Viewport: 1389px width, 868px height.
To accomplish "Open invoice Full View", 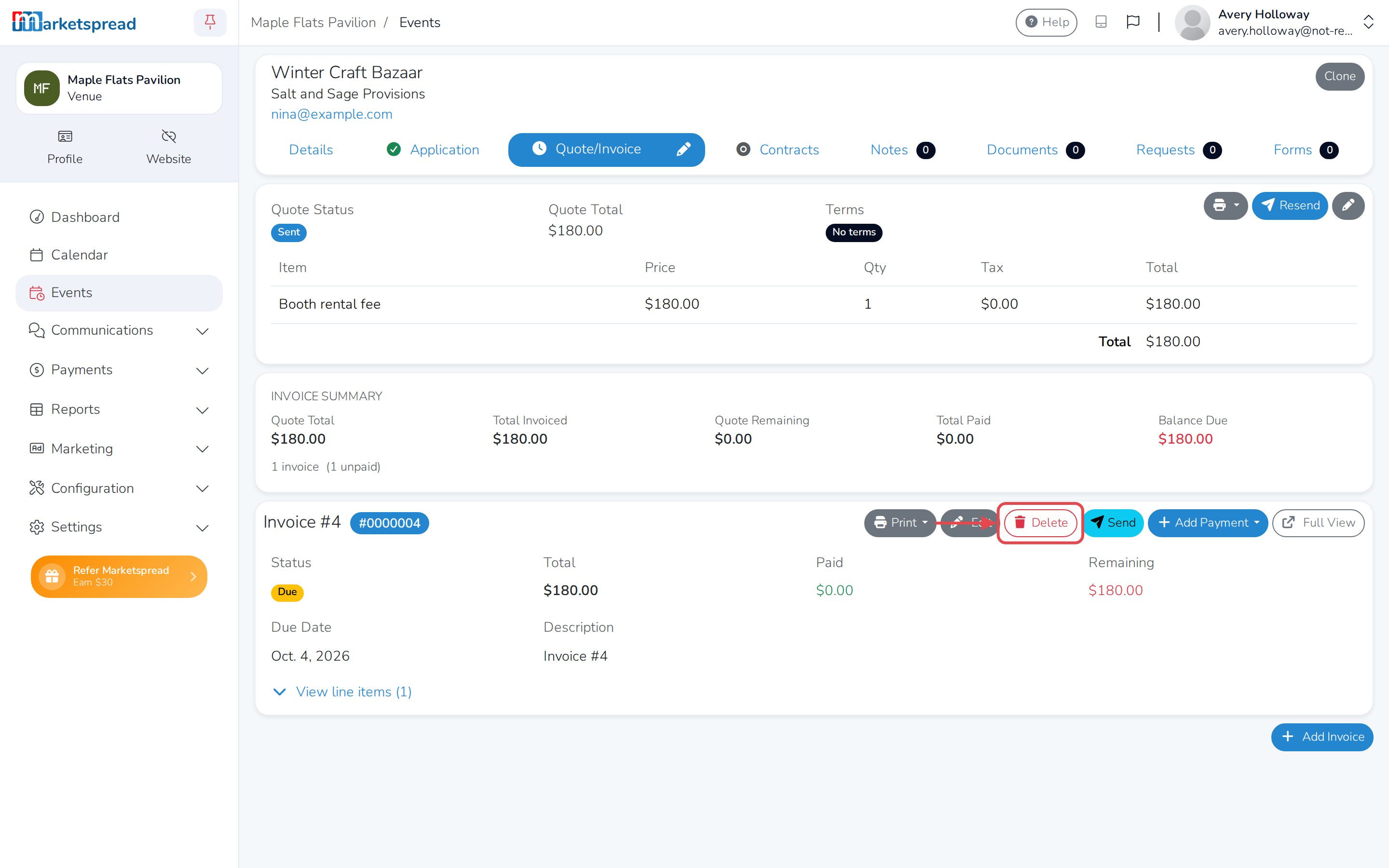I will [x=1318, y=523].
